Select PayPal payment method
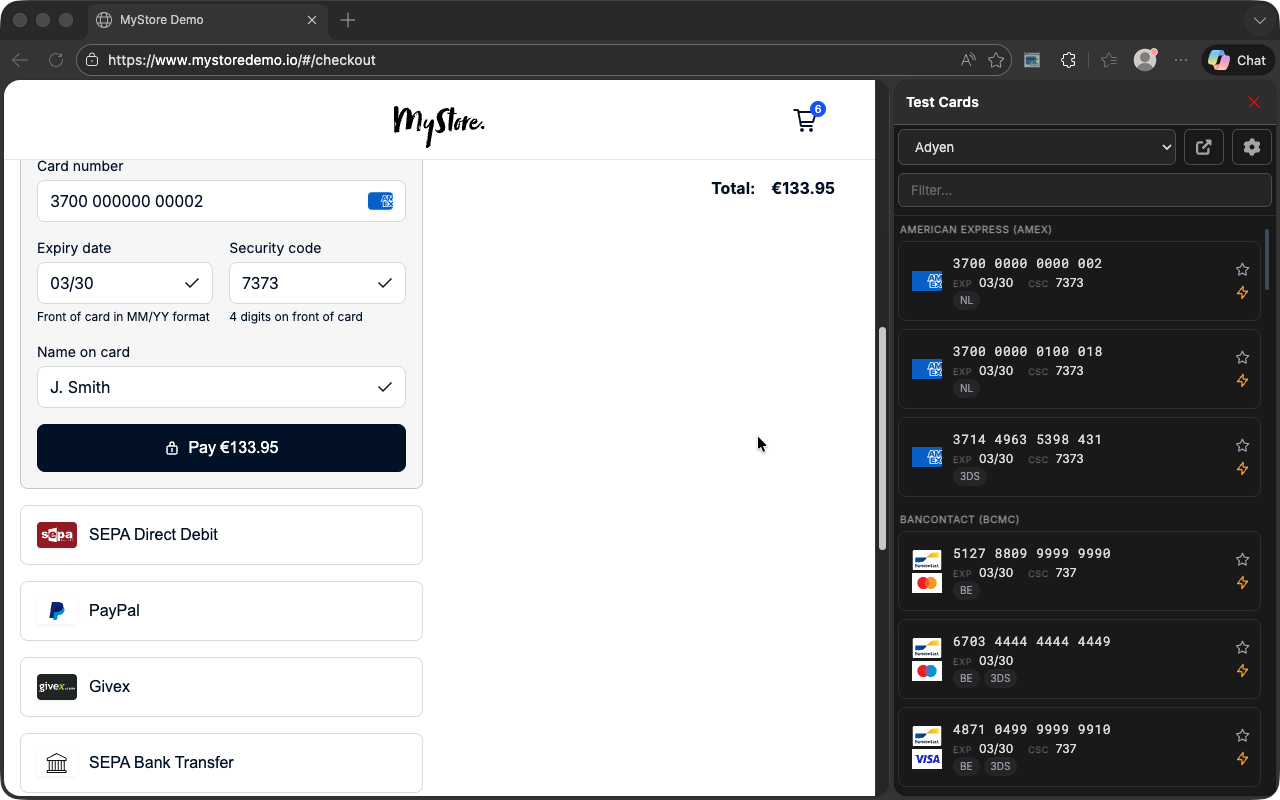1280x800 pixels. point(221,611)
